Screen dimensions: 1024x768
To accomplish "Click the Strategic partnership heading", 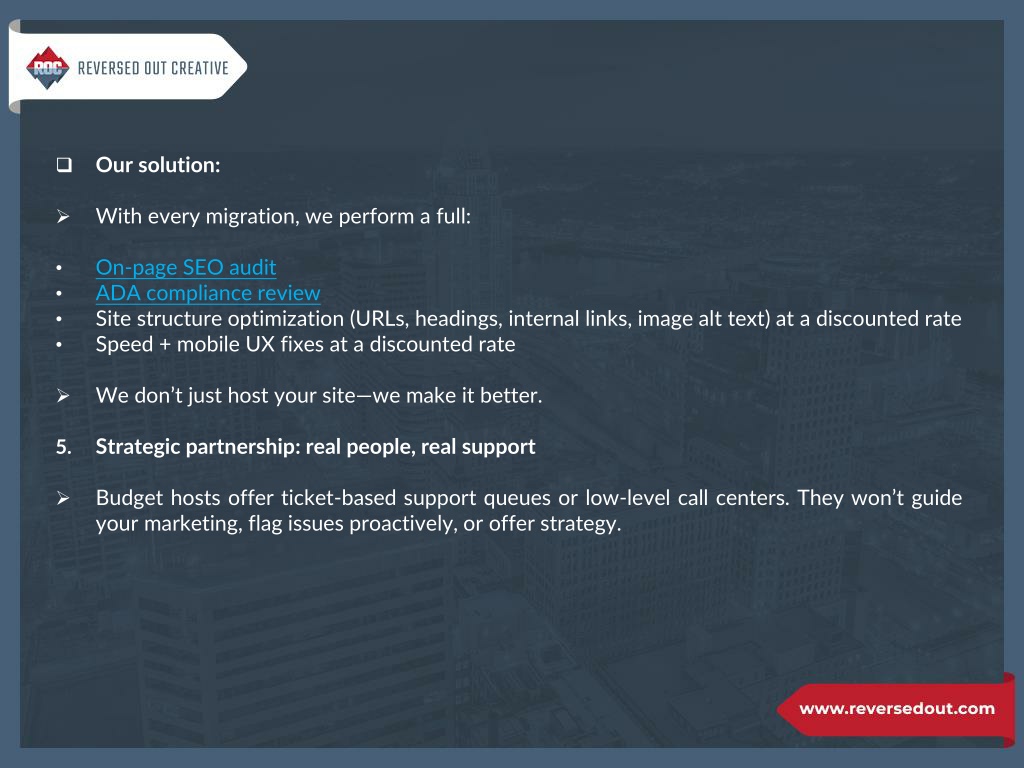I will (x=315, y=447).
